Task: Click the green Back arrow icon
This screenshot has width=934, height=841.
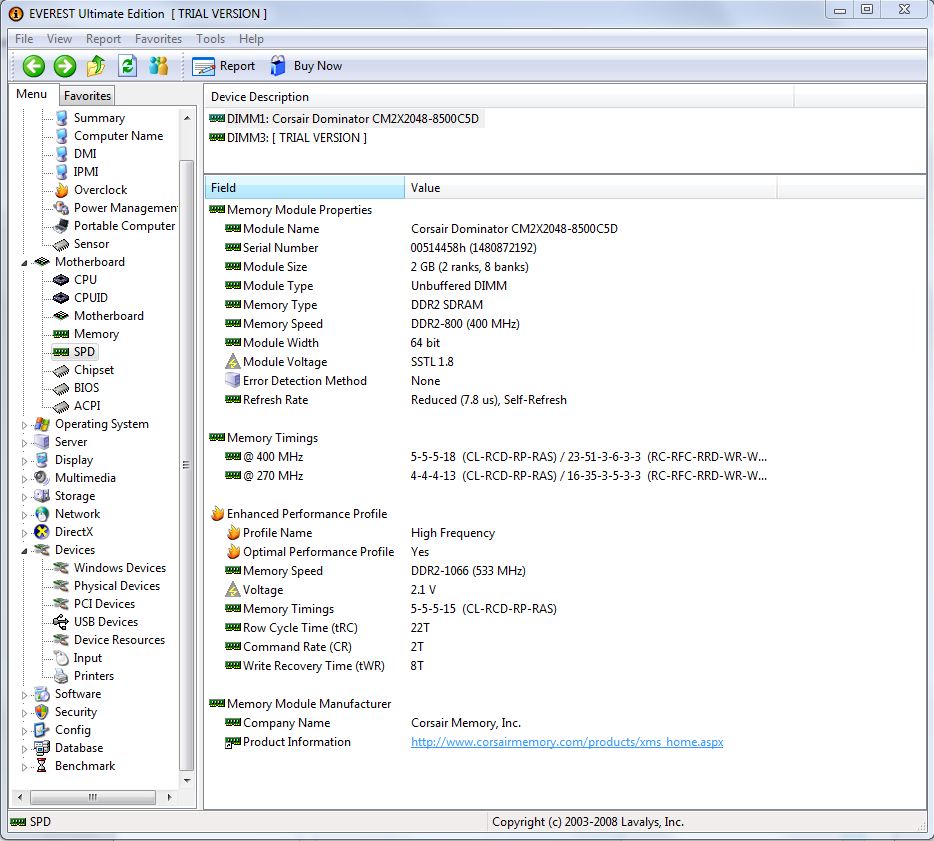Action: tap(33, 66)
